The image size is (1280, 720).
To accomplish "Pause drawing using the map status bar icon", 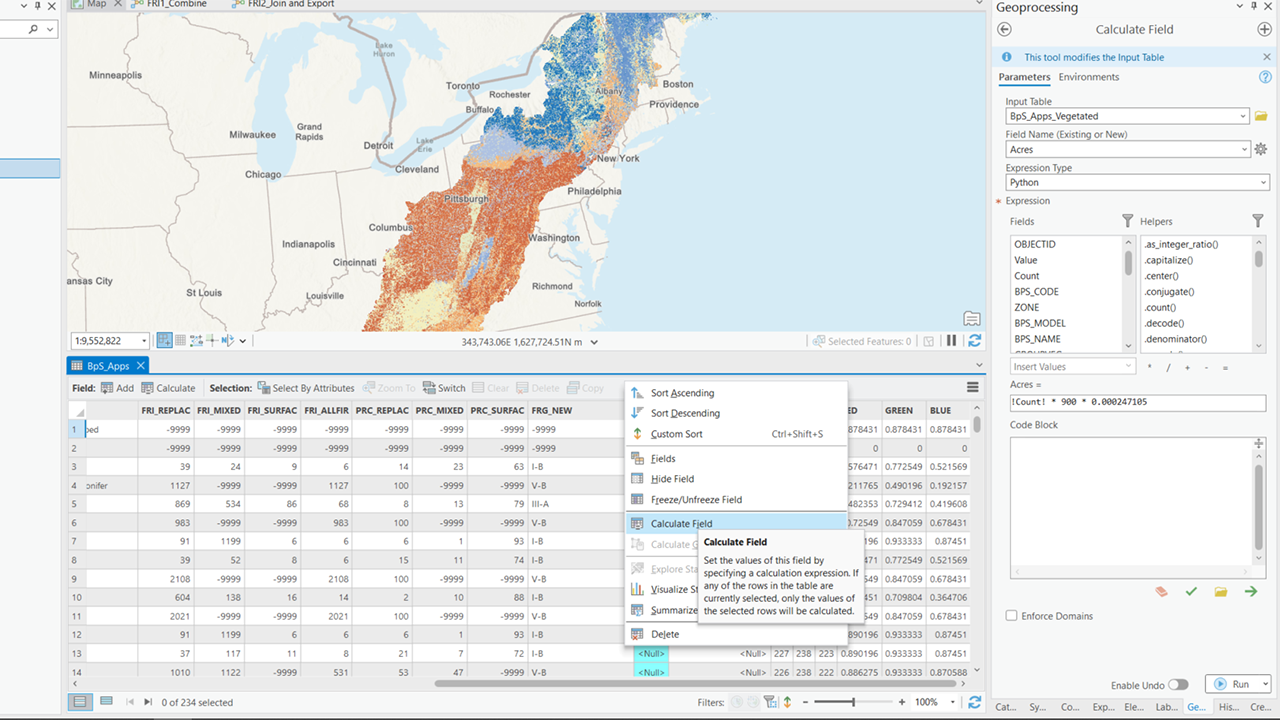I will [951, 340].
